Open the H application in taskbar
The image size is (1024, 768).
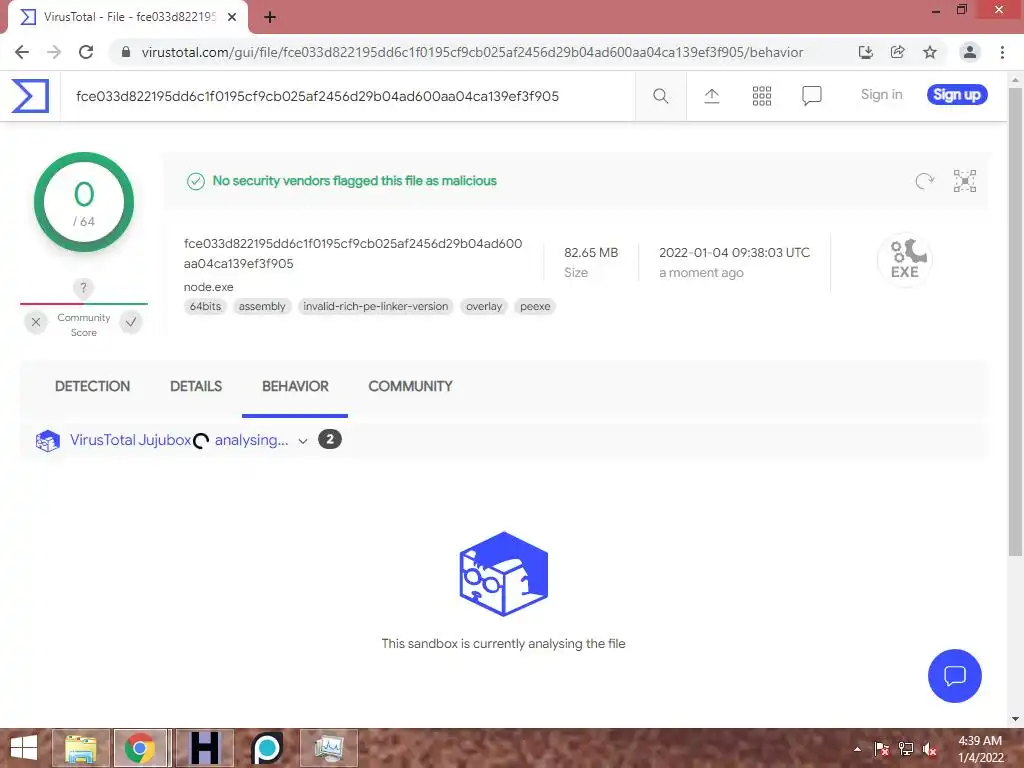[204, 748]
